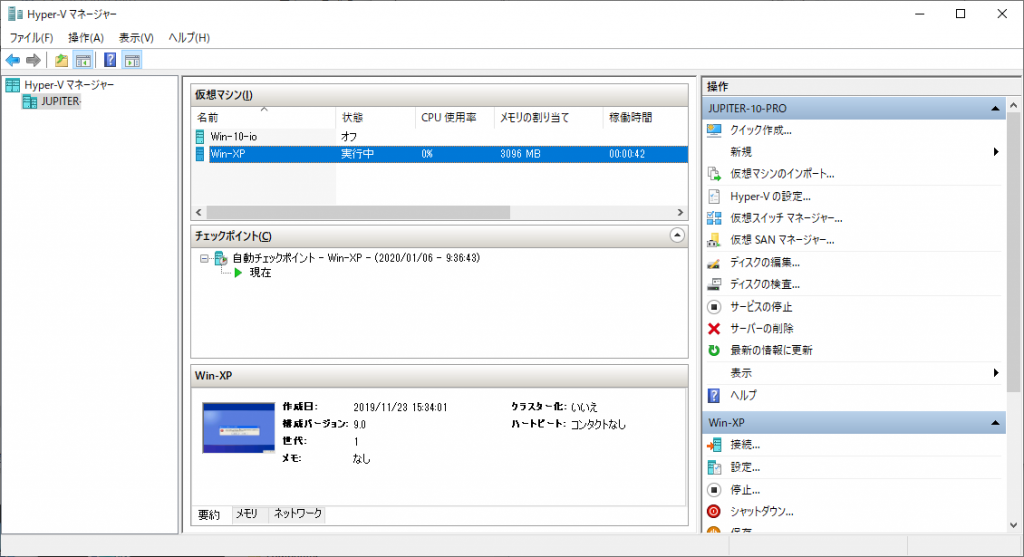Click 仮想 SAN マネージャー icon
Image resolution: width=1024 pixels, height=557 pixels.
point(714,240)
